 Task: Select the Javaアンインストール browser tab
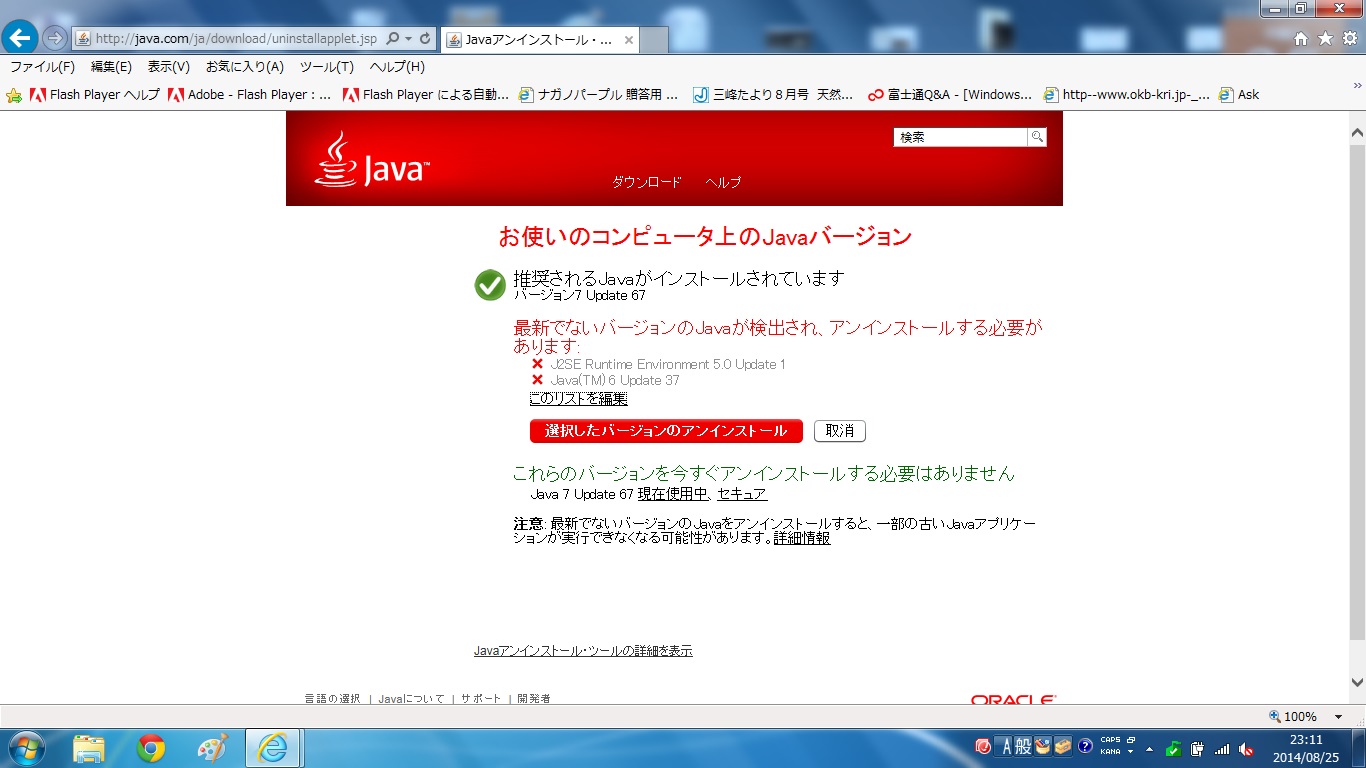coord(540,40)
